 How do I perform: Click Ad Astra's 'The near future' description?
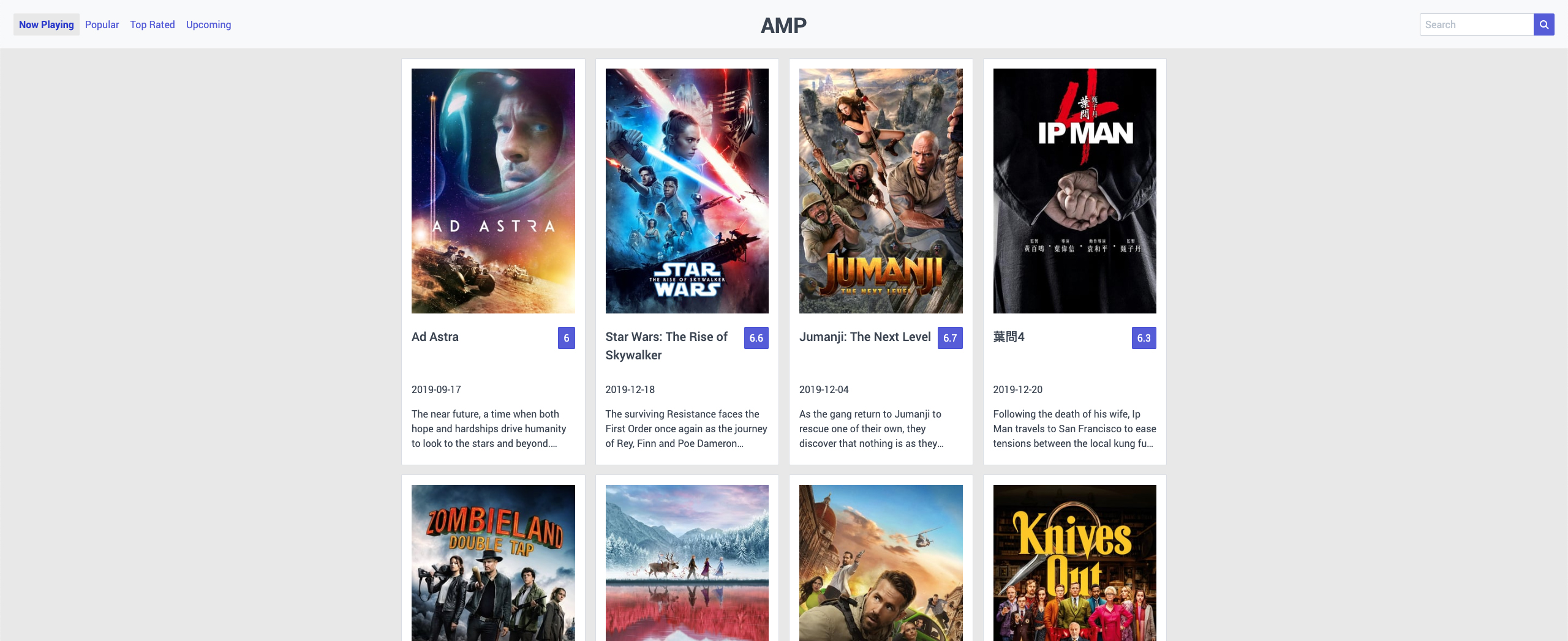point(489,429)
